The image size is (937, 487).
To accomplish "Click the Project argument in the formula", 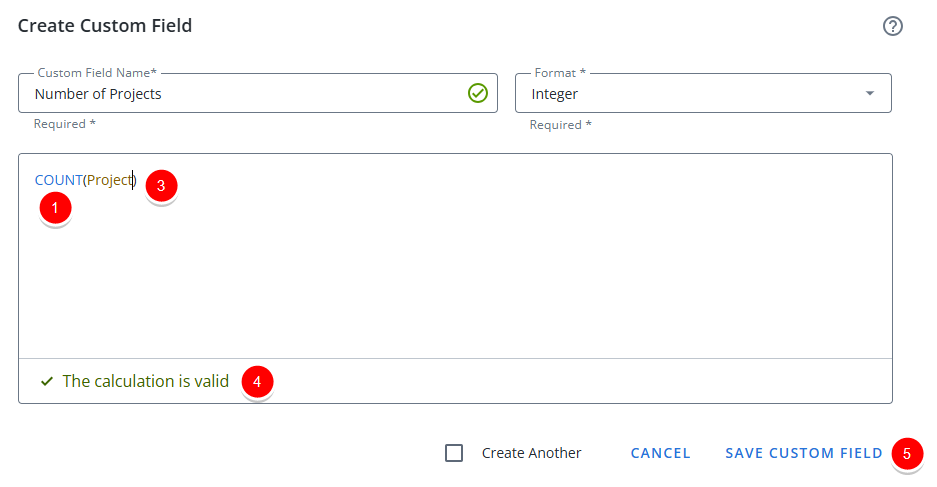I will (x=109, y=180).
